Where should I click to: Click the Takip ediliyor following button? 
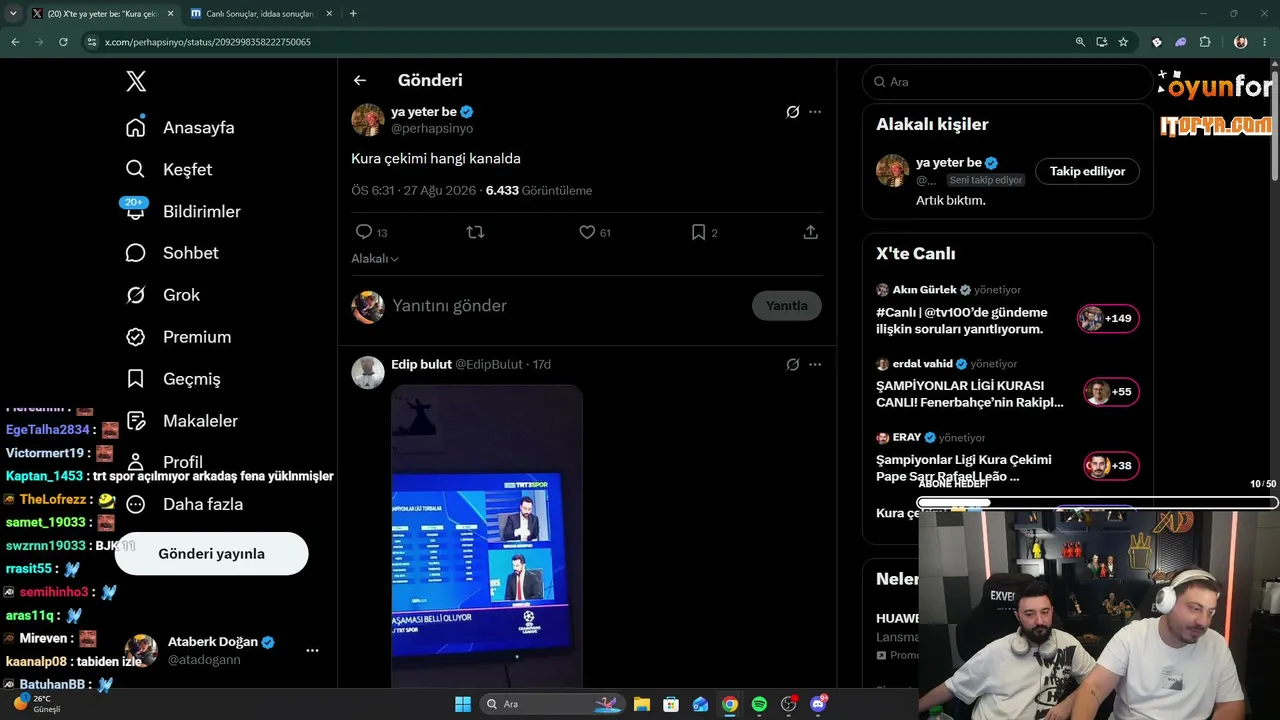click(1087, 171)
